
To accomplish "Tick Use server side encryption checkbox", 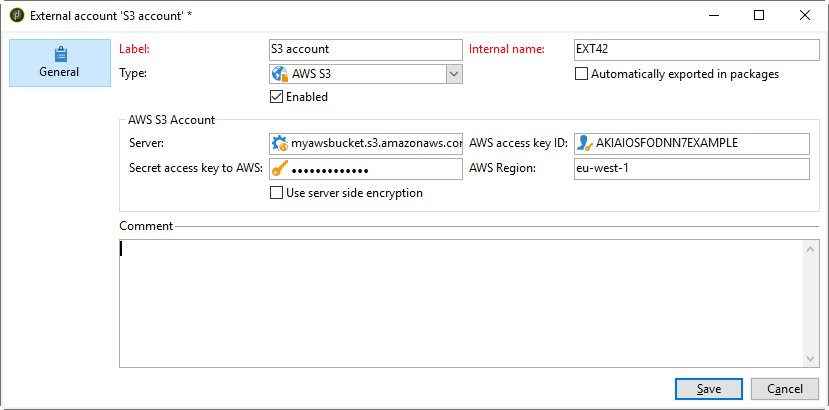I will [x=277, y=193].
